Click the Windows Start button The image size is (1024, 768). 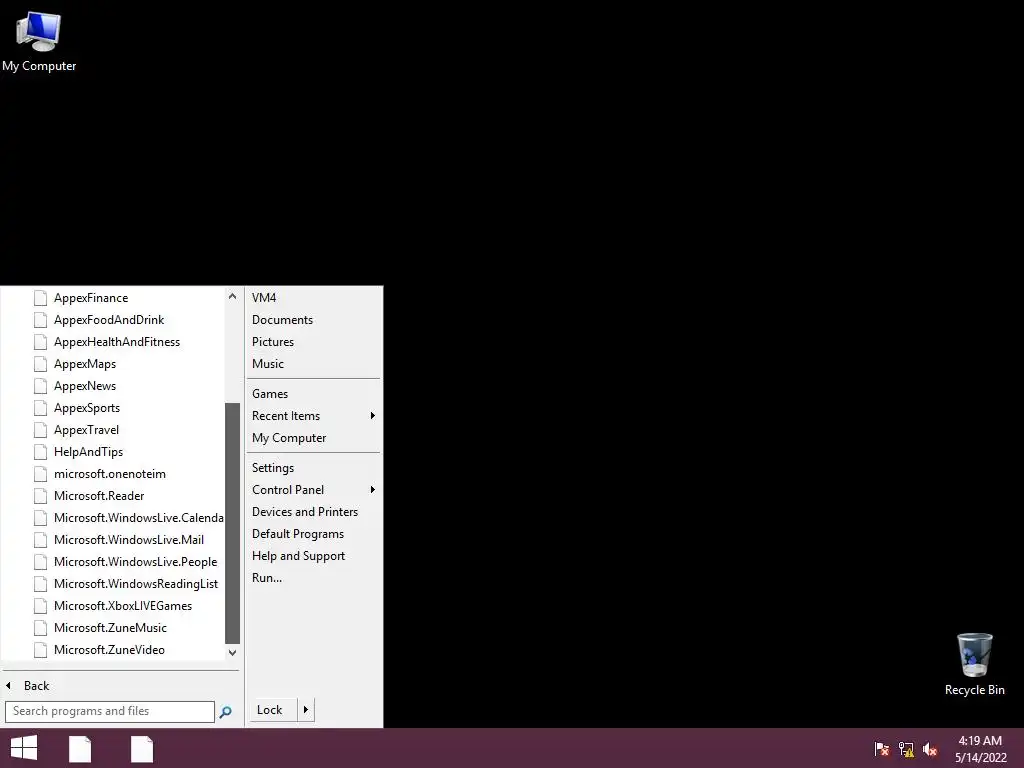pyautogui.click(x=24, y=748)
